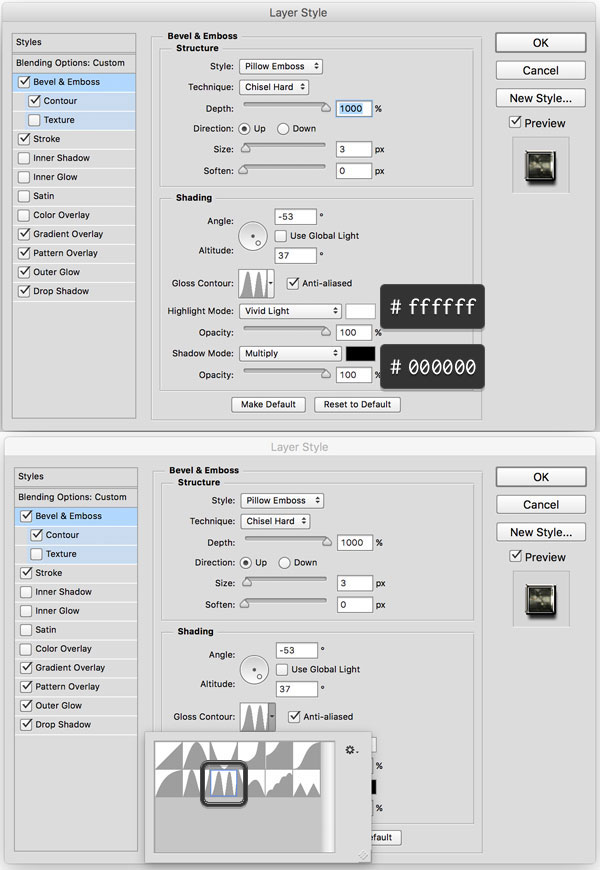Screen dimensions: 600x870
Task: Open the Highlight Mode Vivid Light dropdown
Action: coord(290,311)
